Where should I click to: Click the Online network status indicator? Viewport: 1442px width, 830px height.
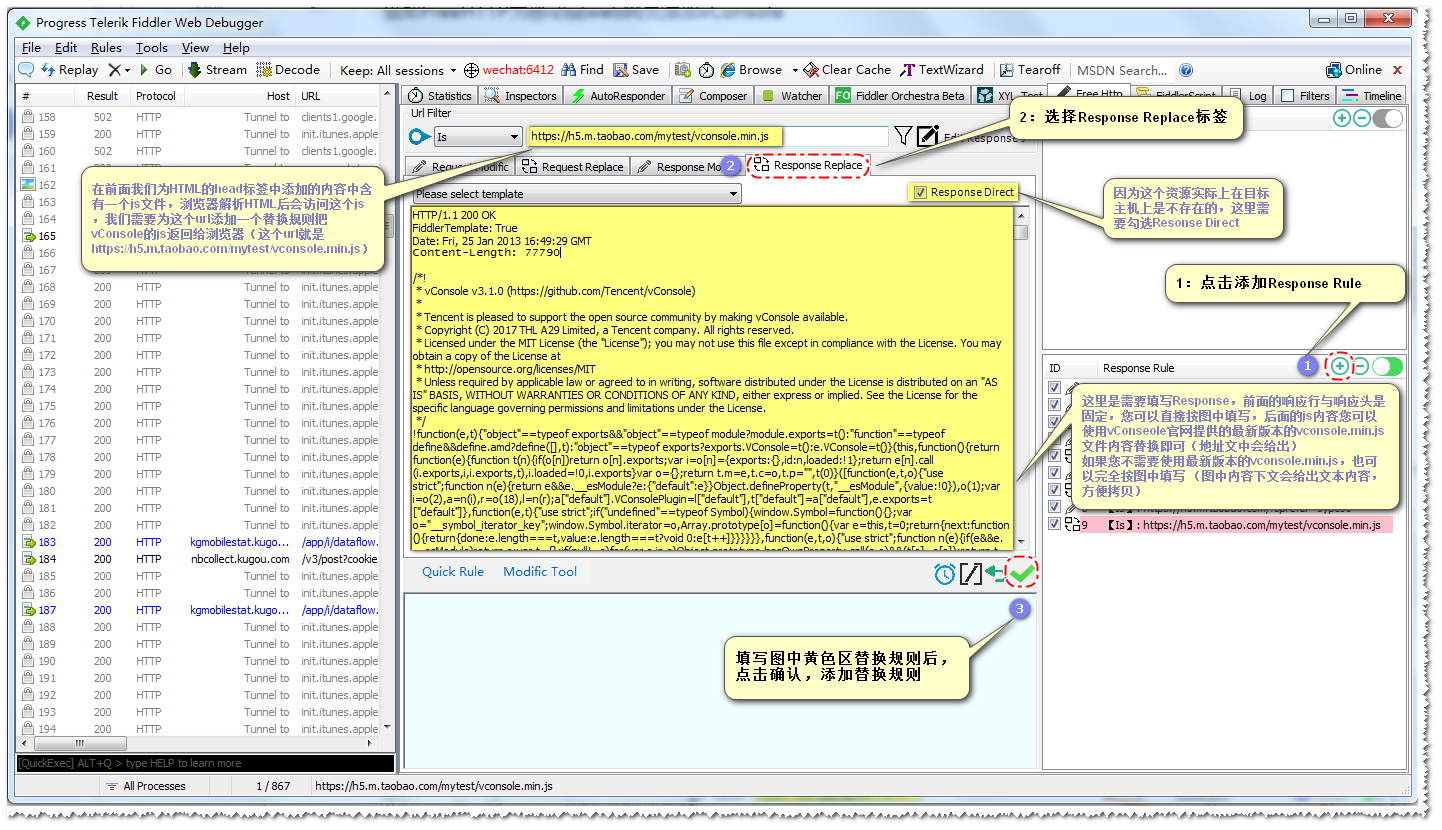(1353, 70)
